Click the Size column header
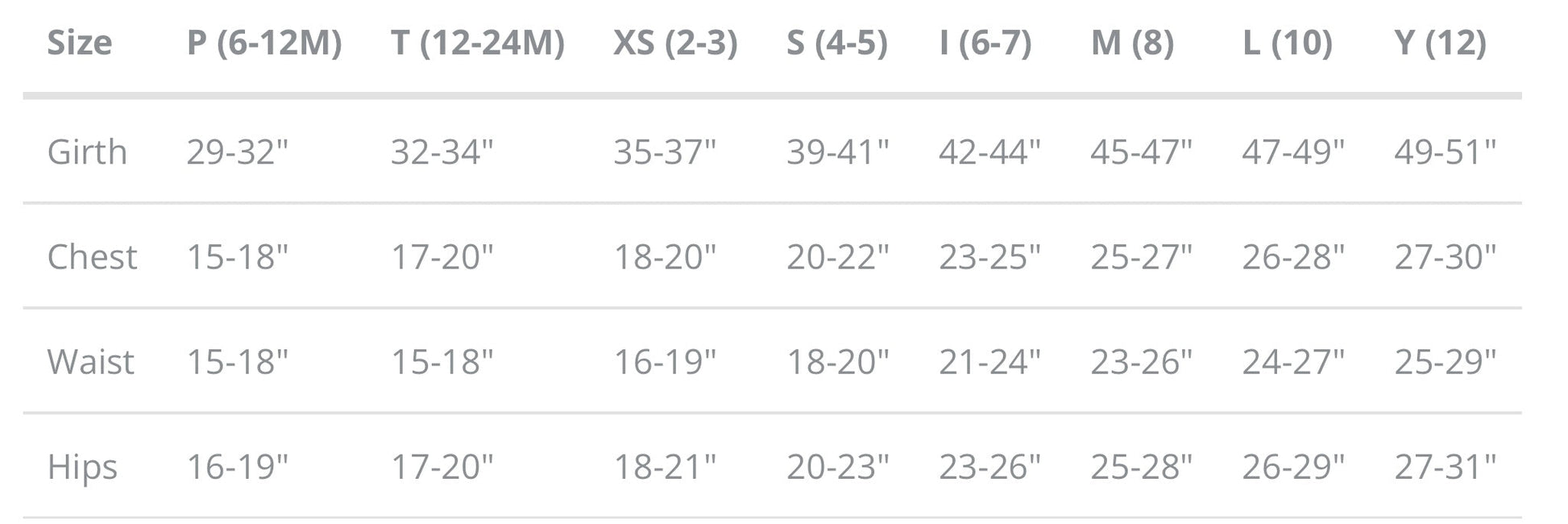 click(x=79, y=43)
